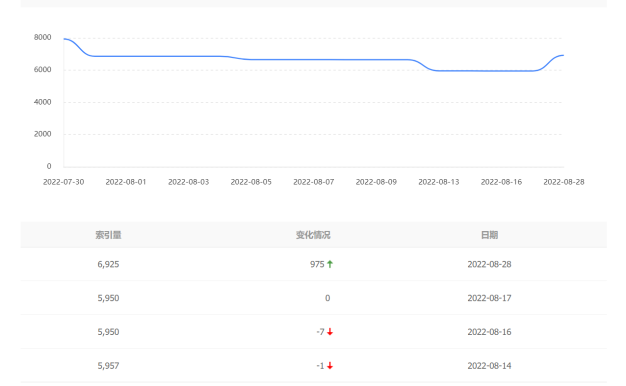Click x-axis label 2022-08-28 on chart
This screenshot has width=626, height=386.
[564, 182]
